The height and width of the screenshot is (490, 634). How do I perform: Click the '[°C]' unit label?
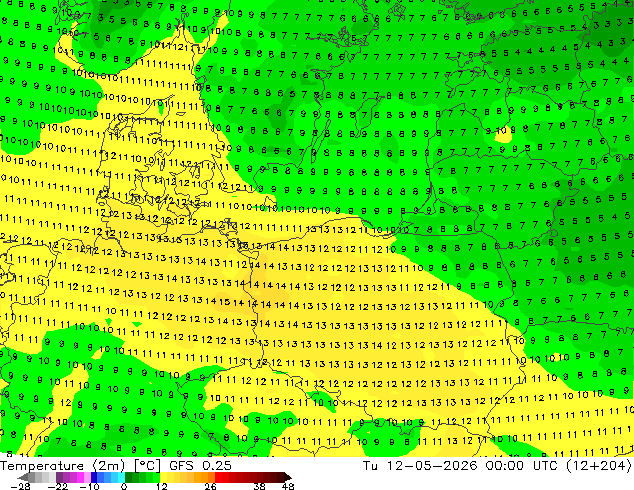point(147,466)
